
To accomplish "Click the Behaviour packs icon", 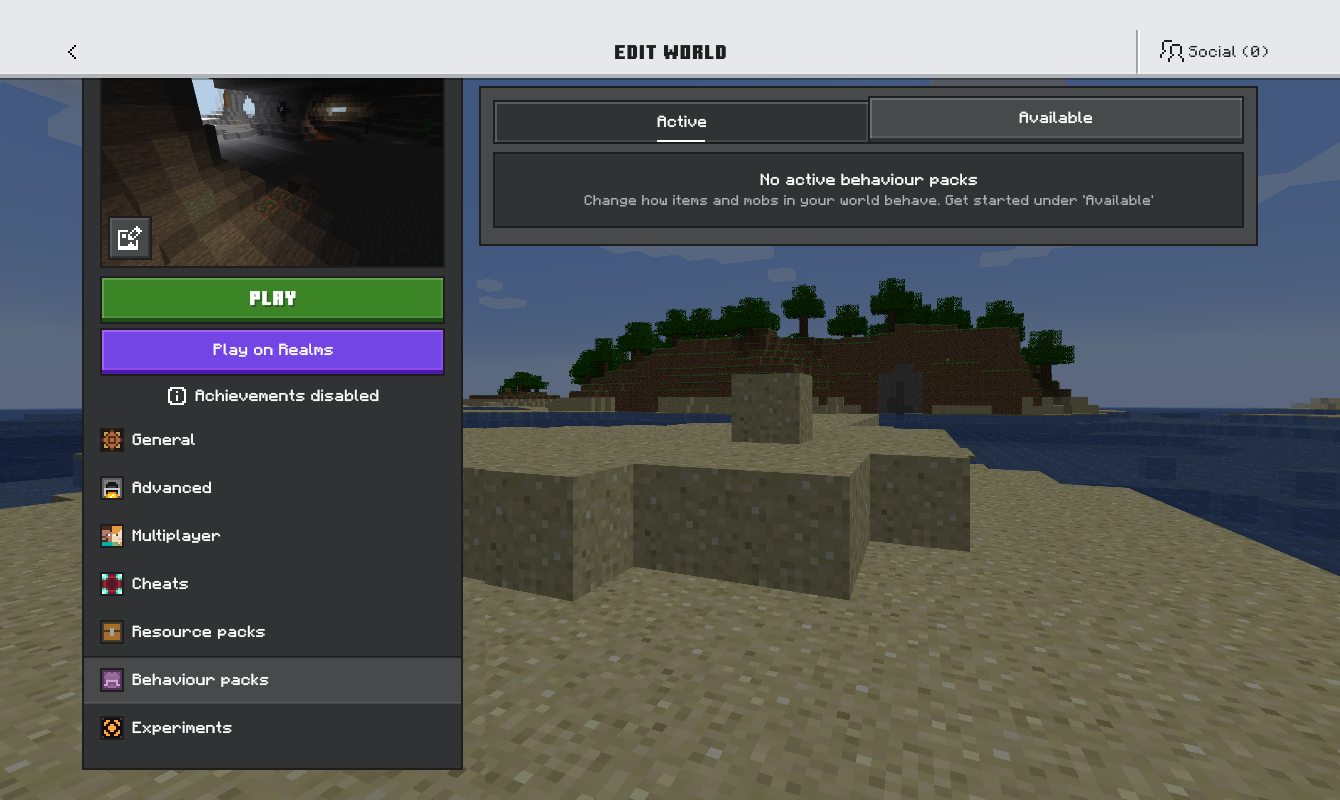I will [112, 680].
